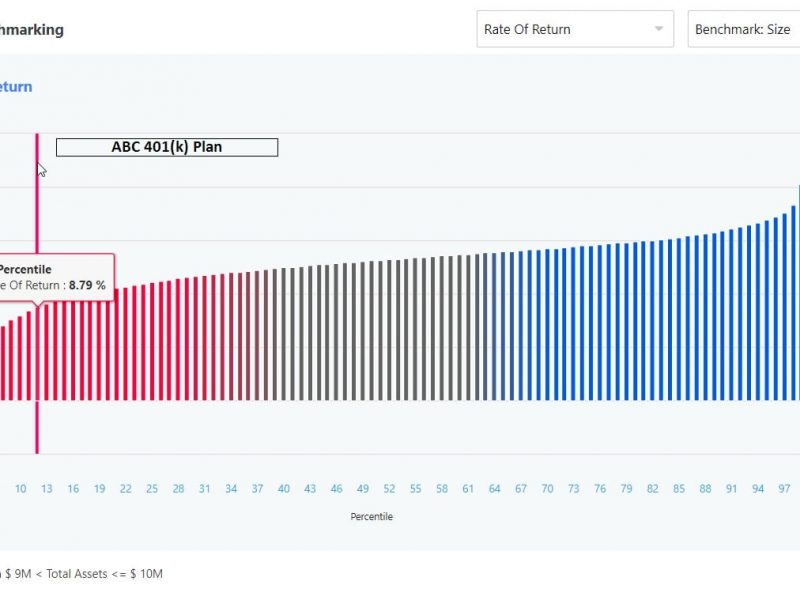The image size is (800, 600).
Task: Click the Percentile axis title
Action: 372,517
